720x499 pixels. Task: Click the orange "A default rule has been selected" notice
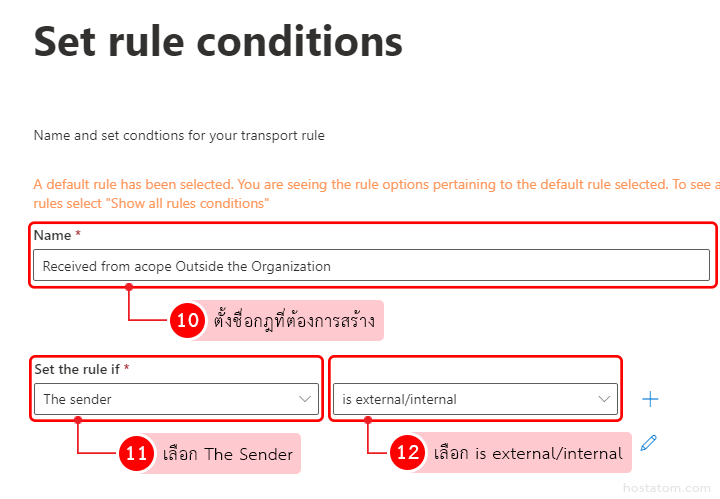(370, 184)
